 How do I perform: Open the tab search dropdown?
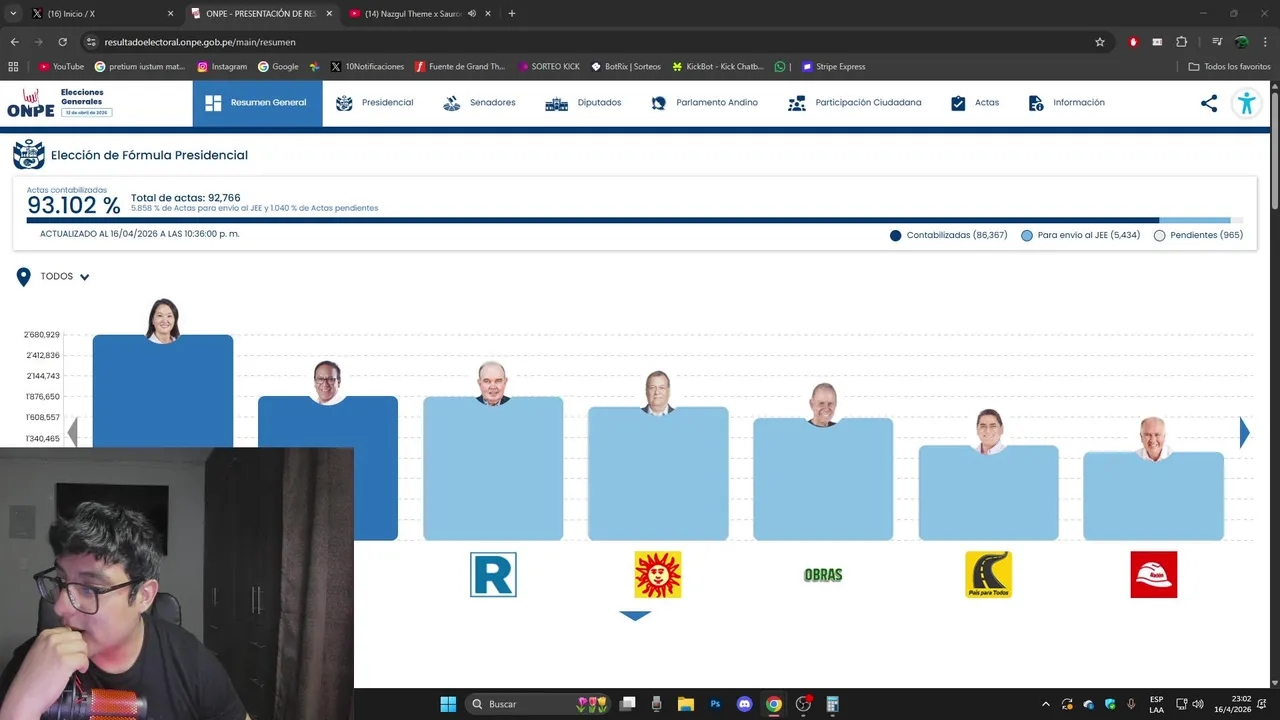pyautogui.click(x=13, y=14)
